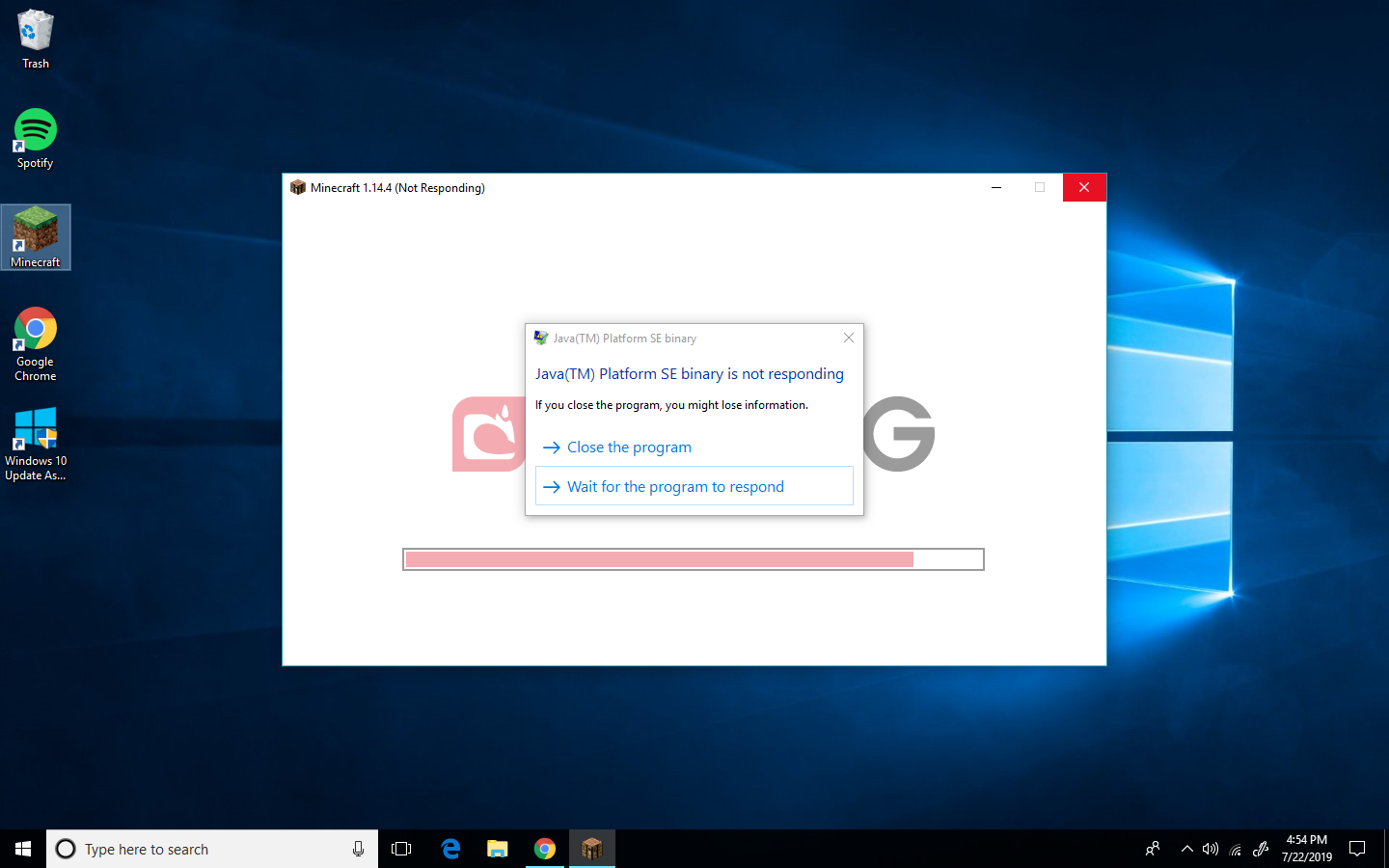
Task: Launch Spotify from desktop shortcut
Action: point(36,138)
